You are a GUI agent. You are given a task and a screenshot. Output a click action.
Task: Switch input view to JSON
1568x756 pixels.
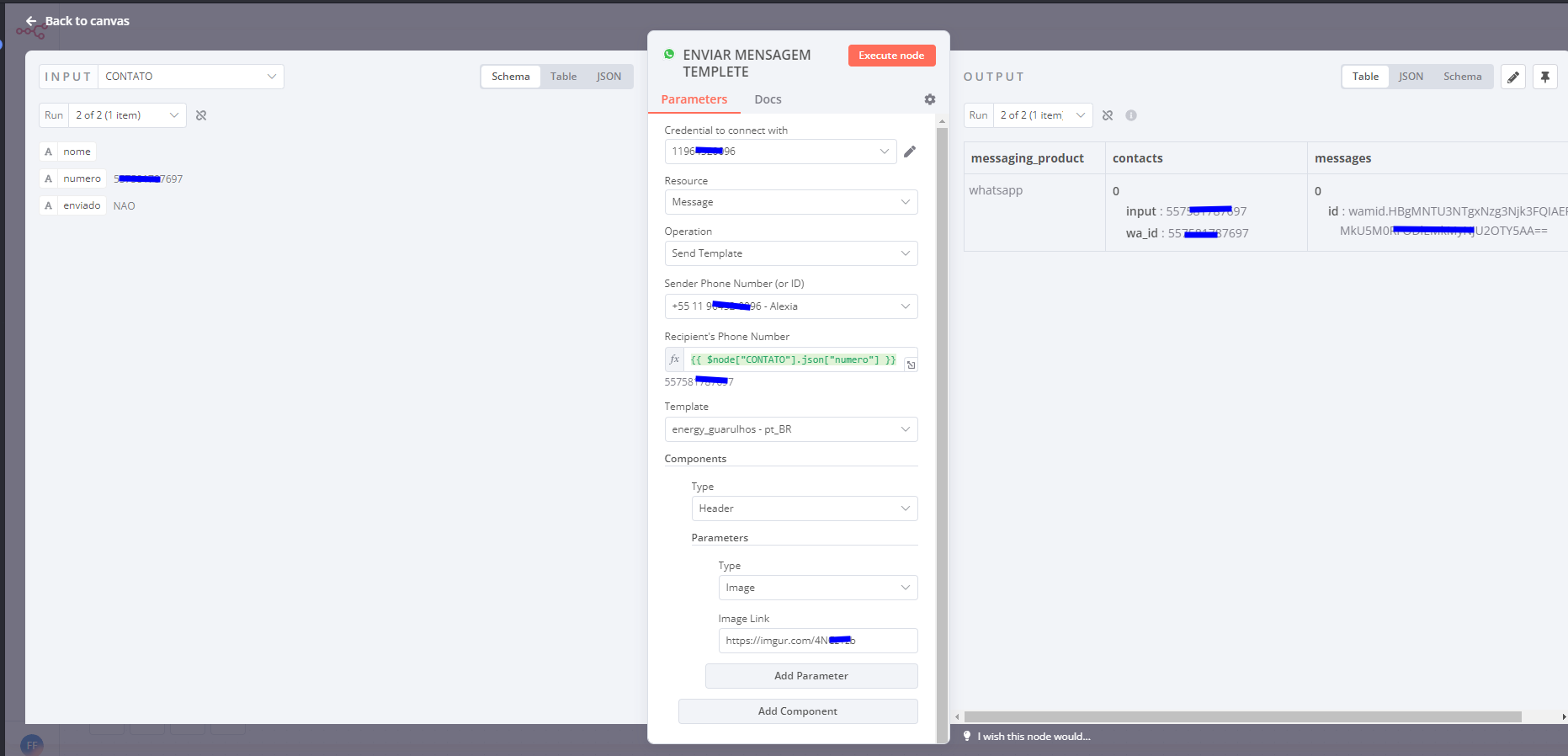(609, 77)
